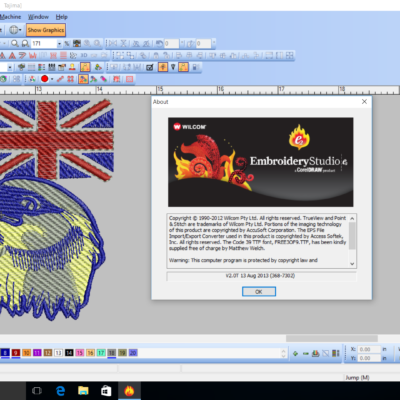Click the color wheel icon
This screenshot has height=400, width=400.
(32, 79)
